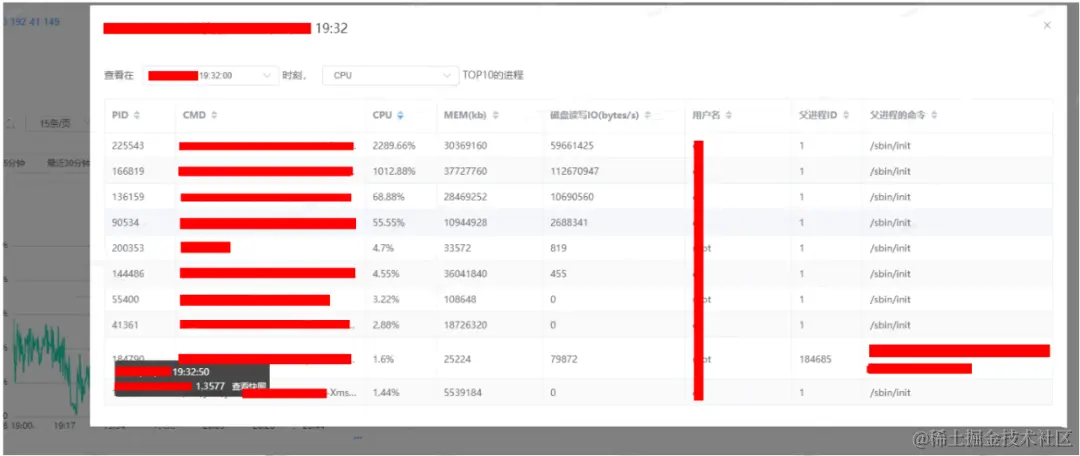Sort the table by CMD column
1080x456 pixels.
coord(214,115)
